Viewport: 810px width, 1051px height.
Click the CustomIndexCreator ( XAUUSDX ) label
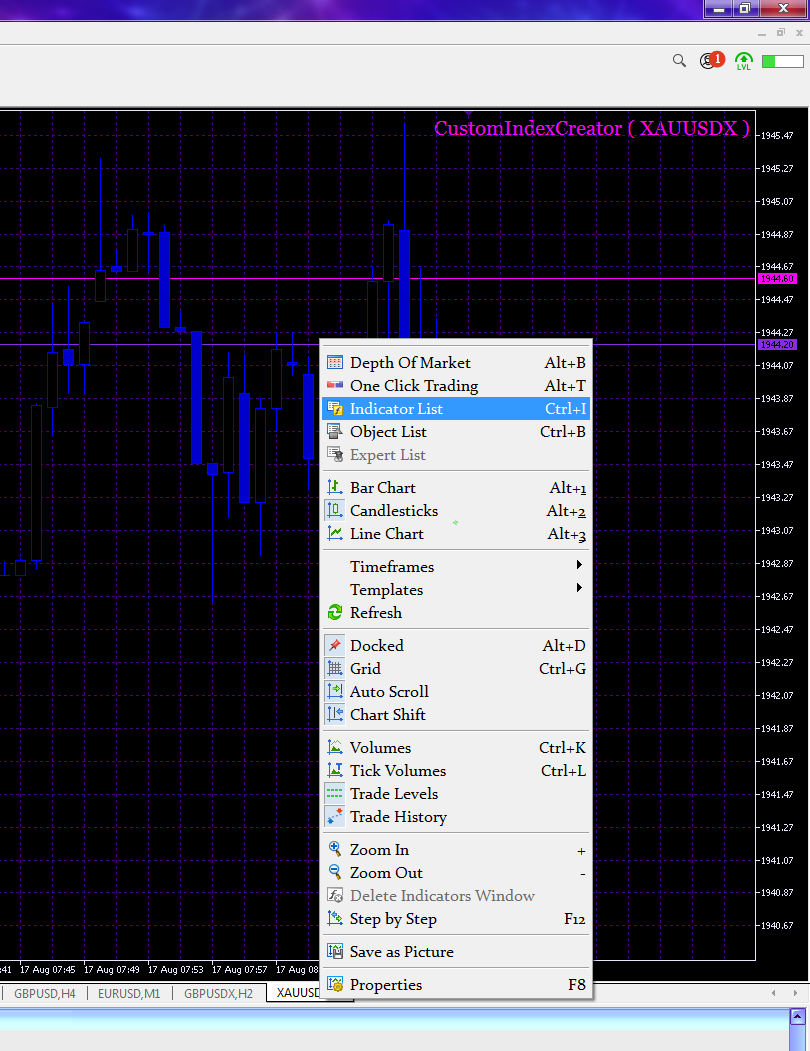point(591,128)
